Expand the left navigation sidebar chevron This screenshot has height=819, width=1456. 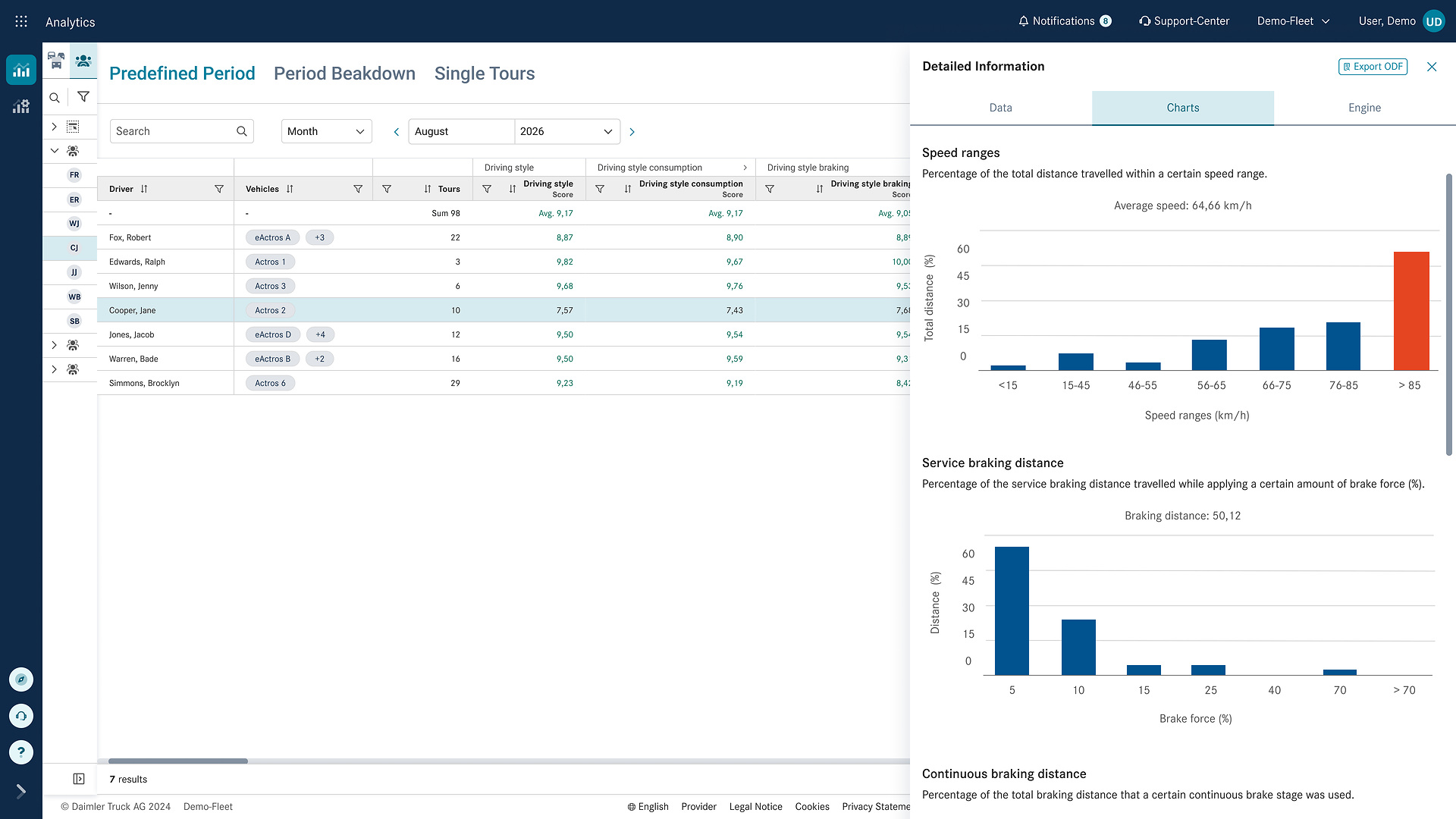tap(21, 791)
